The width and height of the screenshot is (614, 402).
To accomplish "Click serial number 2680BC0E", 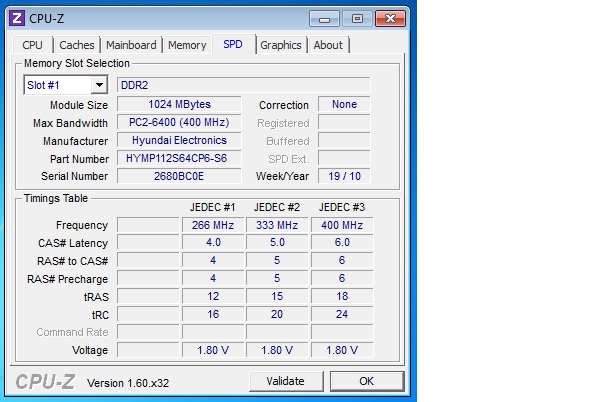I will click(179, 176).
